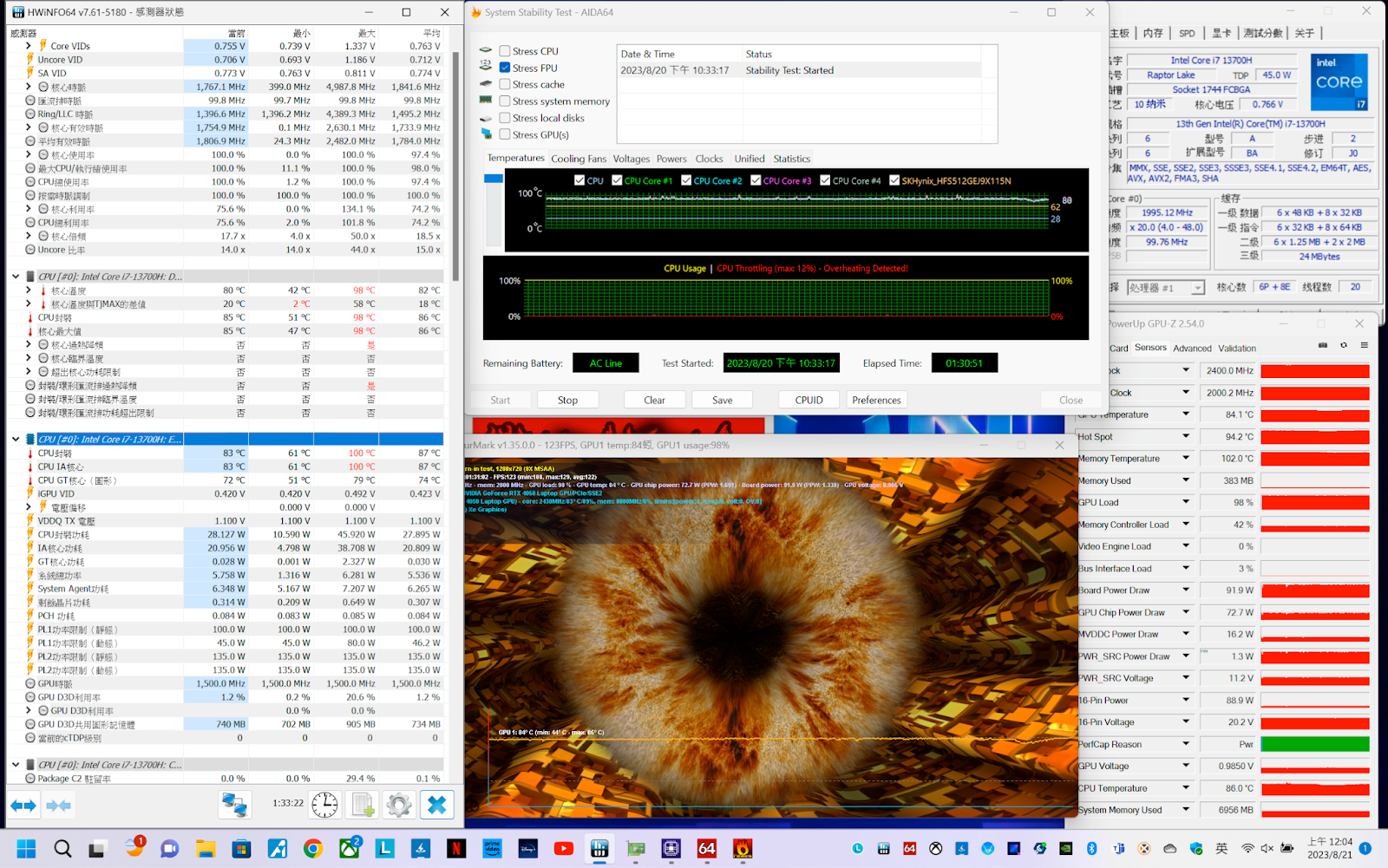Open Hot Spot sensor dropdown in GPU-Z
Screen dimensions: 1388x868
click(x=1186, y=436)
